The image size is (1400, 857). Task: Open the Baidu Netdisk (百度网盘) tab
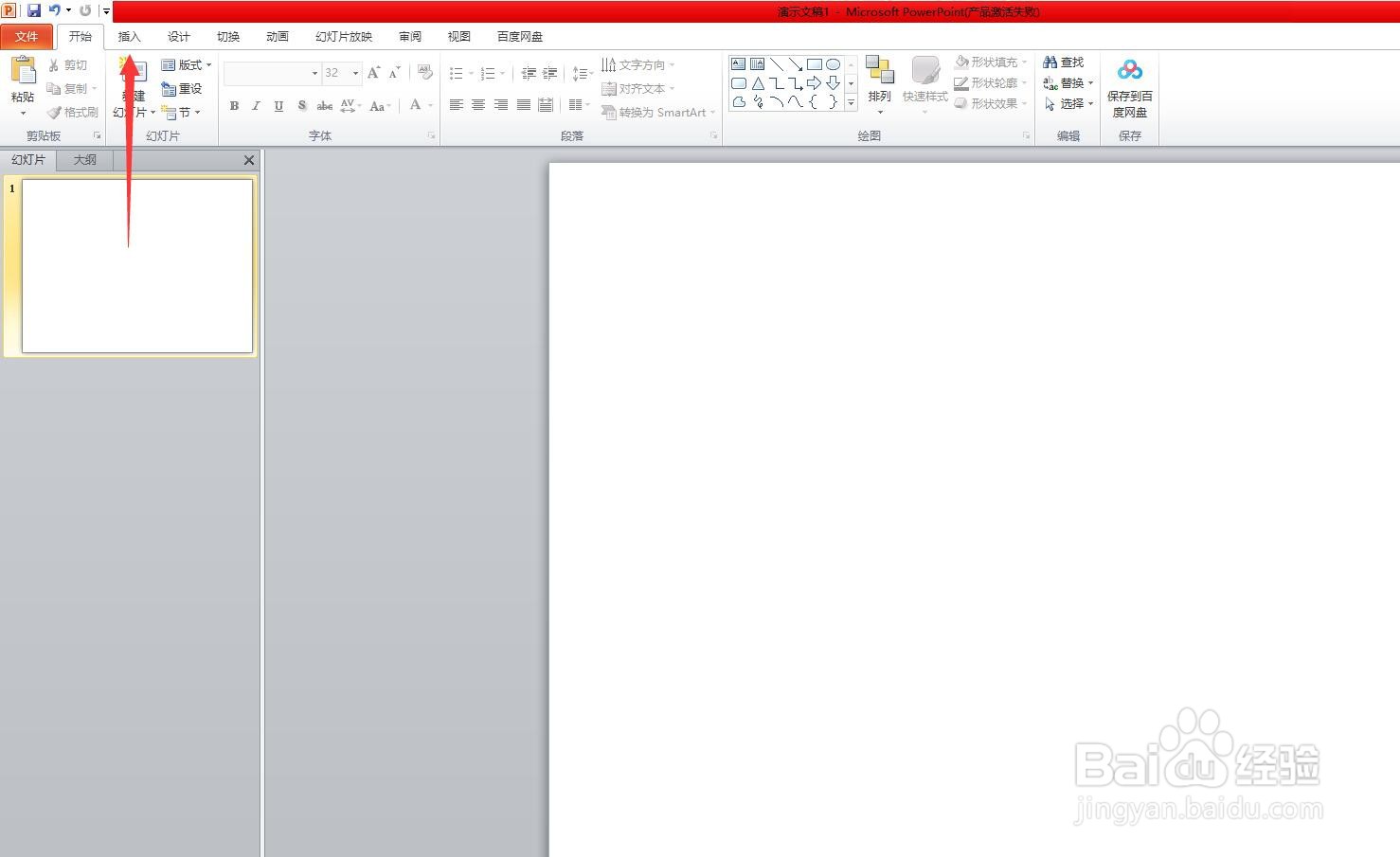coord(519,37)
